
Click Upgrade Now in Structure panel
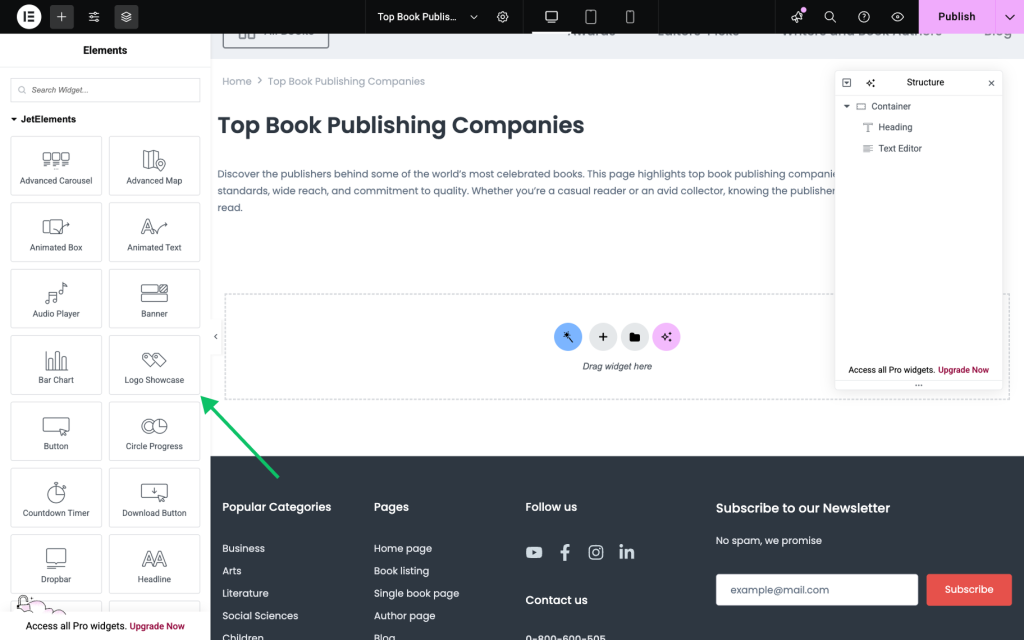coord(963,370)
